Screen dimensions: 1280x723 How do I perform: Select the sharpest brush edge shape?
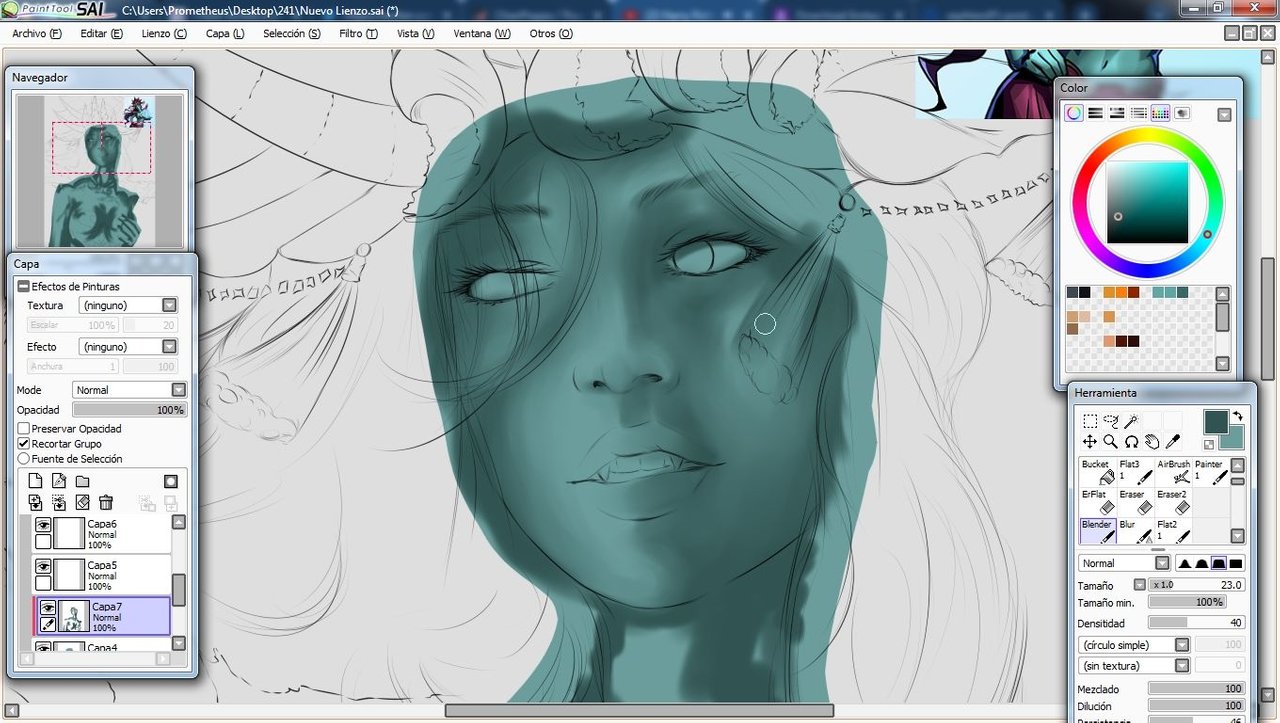tap(1184, 563)
